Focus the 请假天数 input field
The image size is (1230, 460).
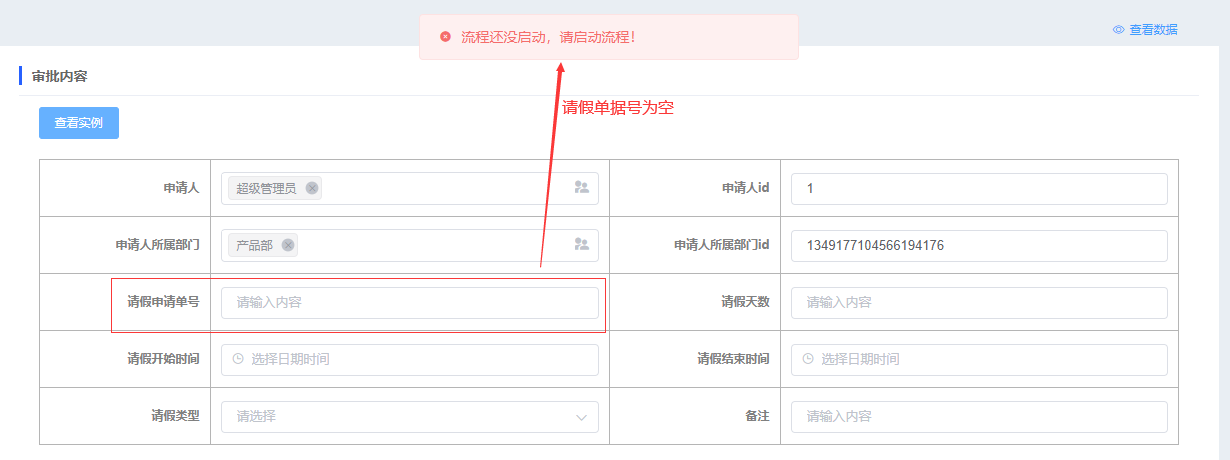pos(979,302)
